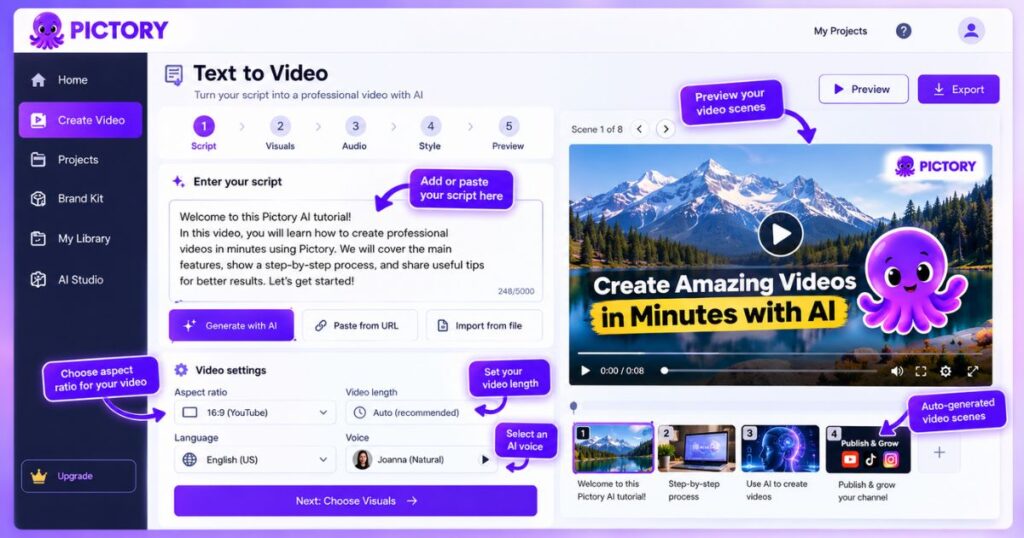Click the fullscreen frame icon in player
The height and width of the screenshot is (538, 1024).
point(921,371)
